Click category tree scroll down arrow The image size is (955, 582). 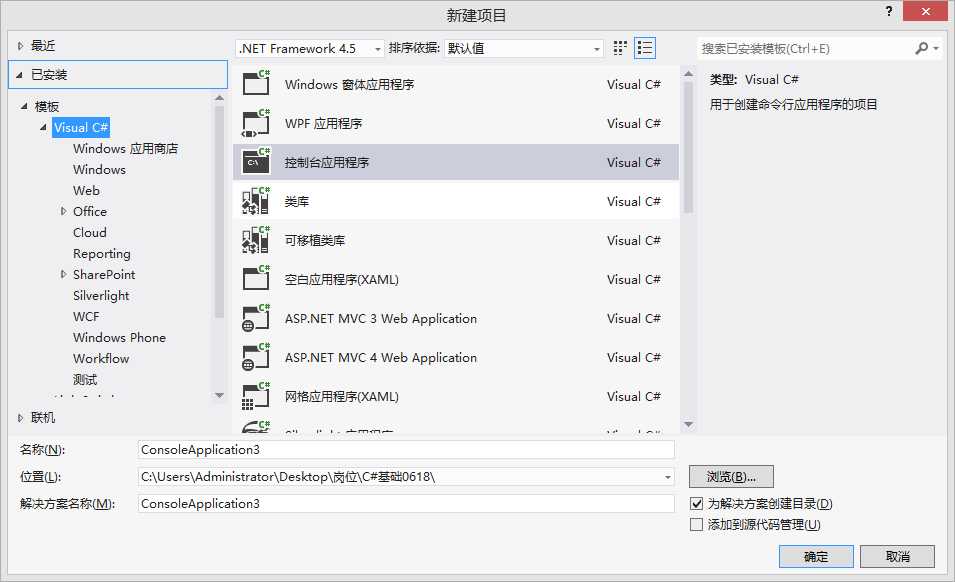pyautogui.click(x=220, y=395)
